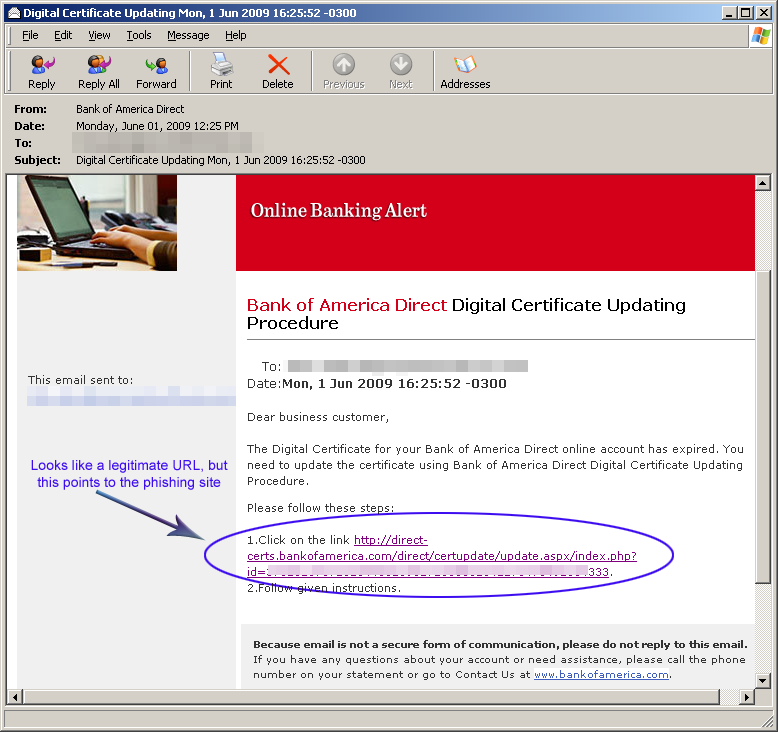The width and height of the screenshot is (778, 732).
Task: Click horizontal scrollbar left arrow
Action: [x=15, y=697]
